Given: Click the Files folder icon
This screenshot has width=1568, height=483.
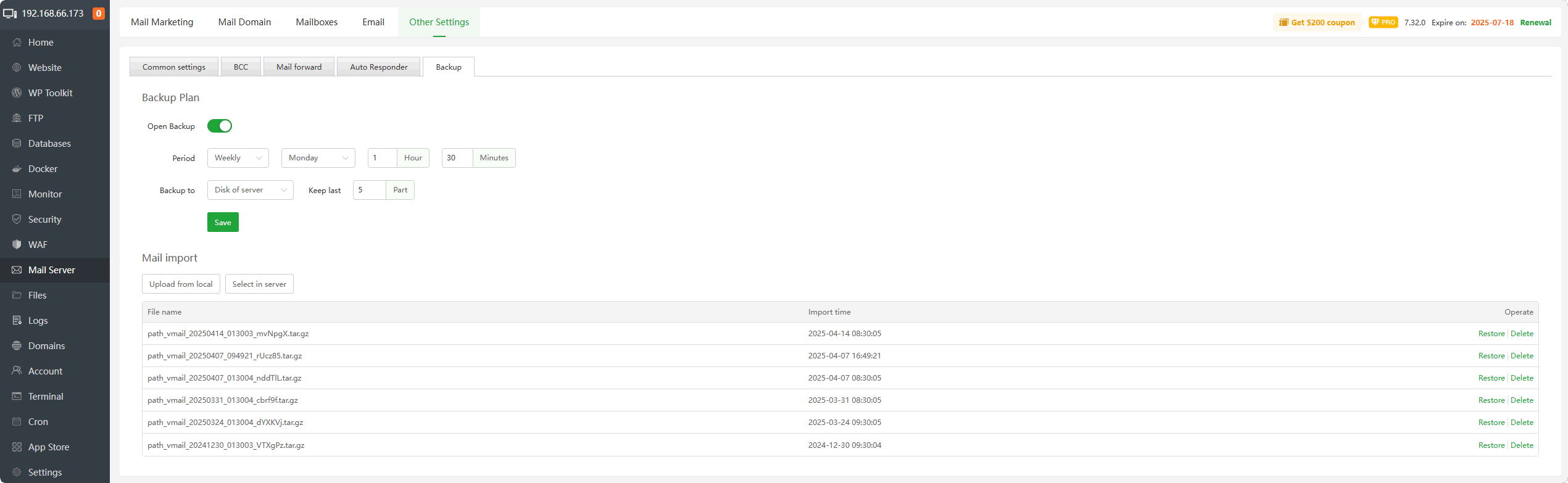Looking at the screenshot, I should [17, 295].
